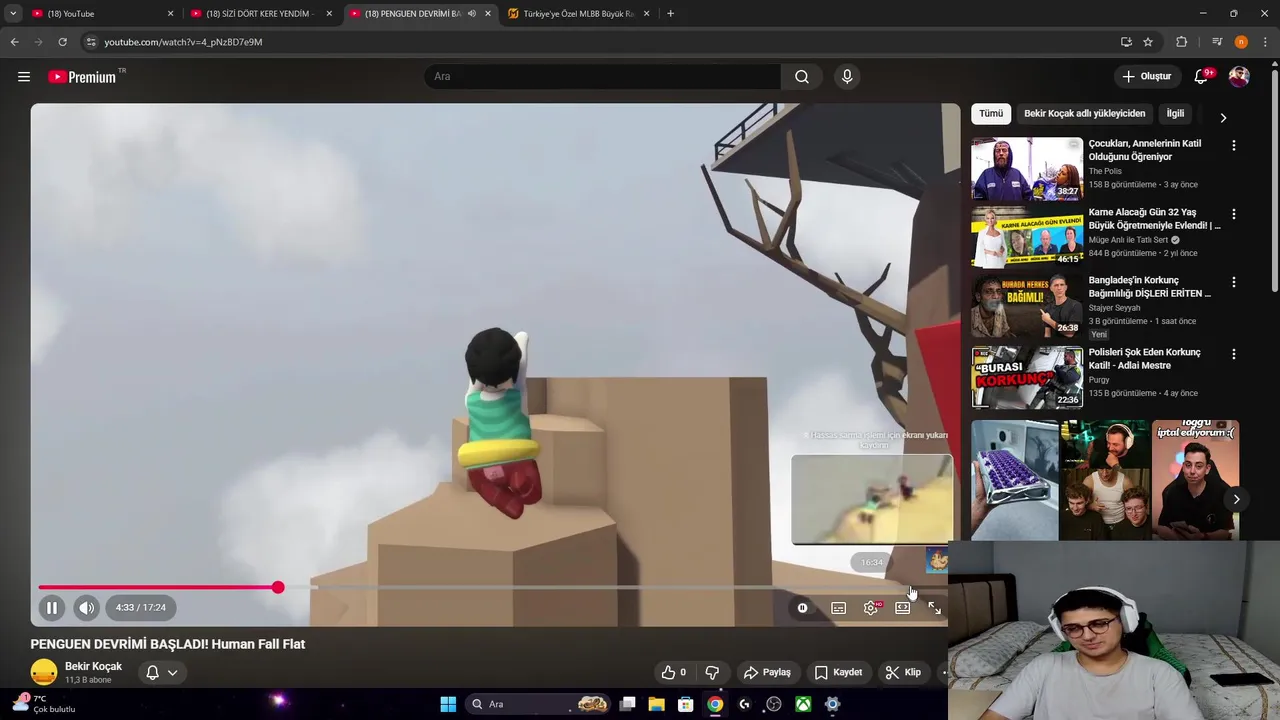Switch to 'Türkiye'ye Özel MLBB' tab

[578, 14]
